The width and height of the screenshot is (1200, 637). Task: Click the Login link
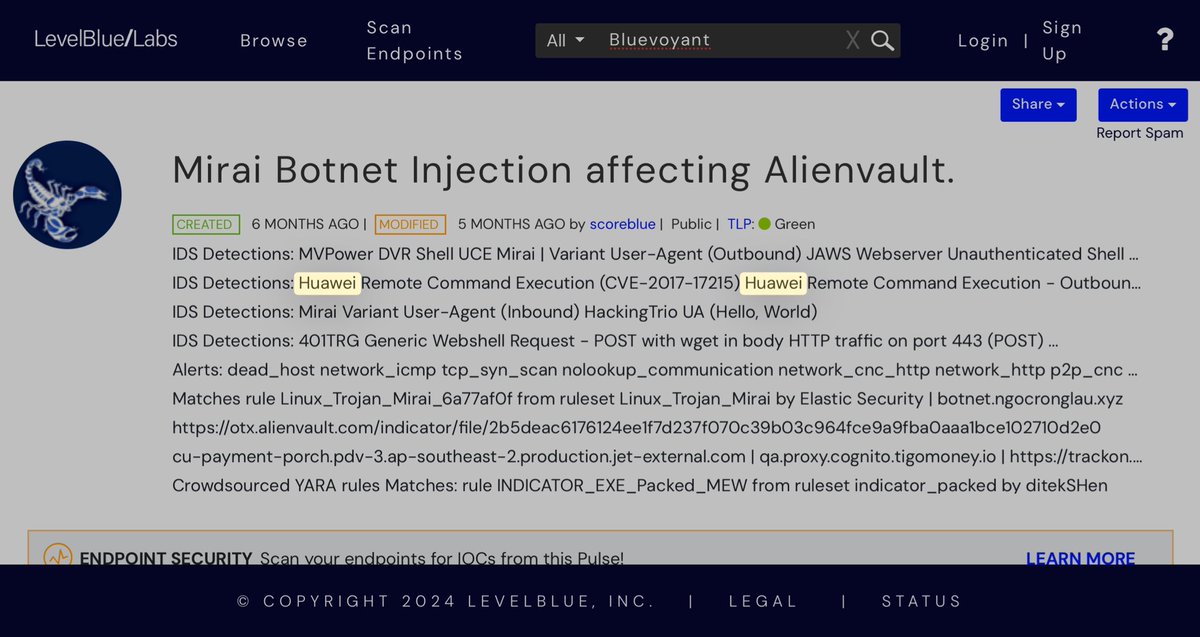coord(983,40)
